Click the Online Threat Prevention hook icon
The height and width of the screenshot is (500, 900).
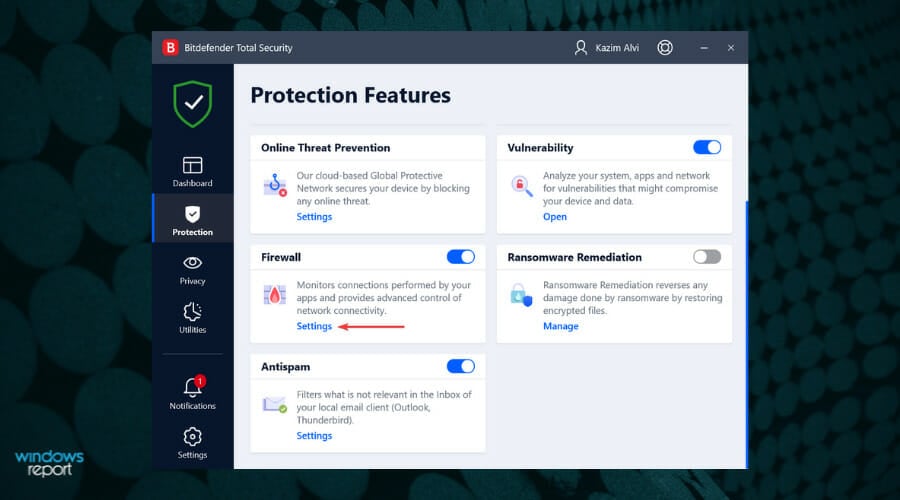275,185
